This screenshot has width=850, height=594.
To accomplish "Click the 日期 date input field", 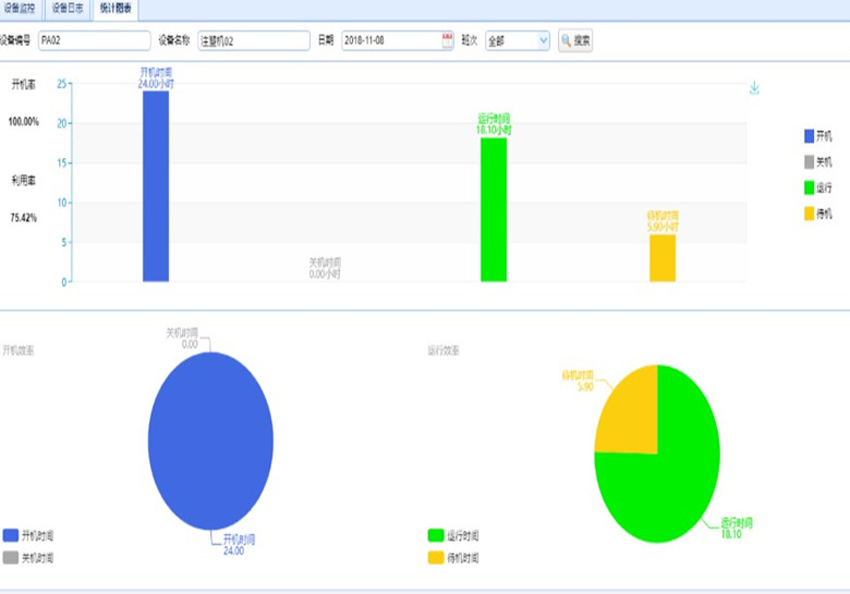I will pyautogui.click(x=391, y=41).
